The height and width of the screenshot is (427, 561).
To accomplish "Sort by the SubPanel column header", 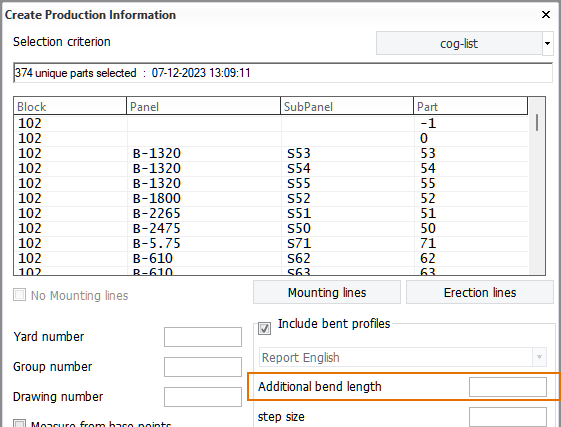I will pos(347,106).
